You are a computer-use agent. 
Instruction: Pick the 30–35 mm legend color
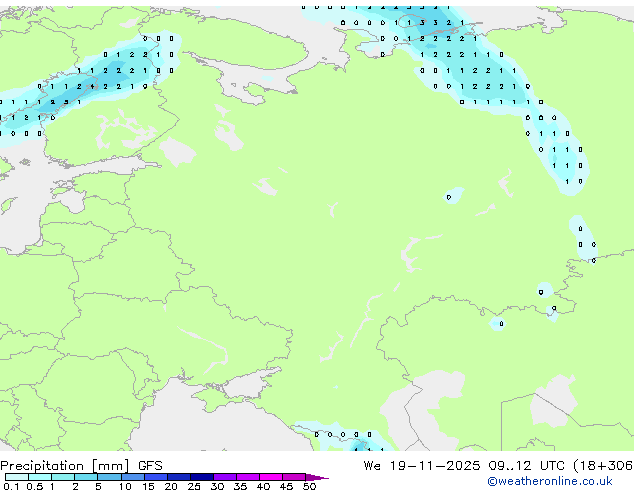tap(225, 477)
